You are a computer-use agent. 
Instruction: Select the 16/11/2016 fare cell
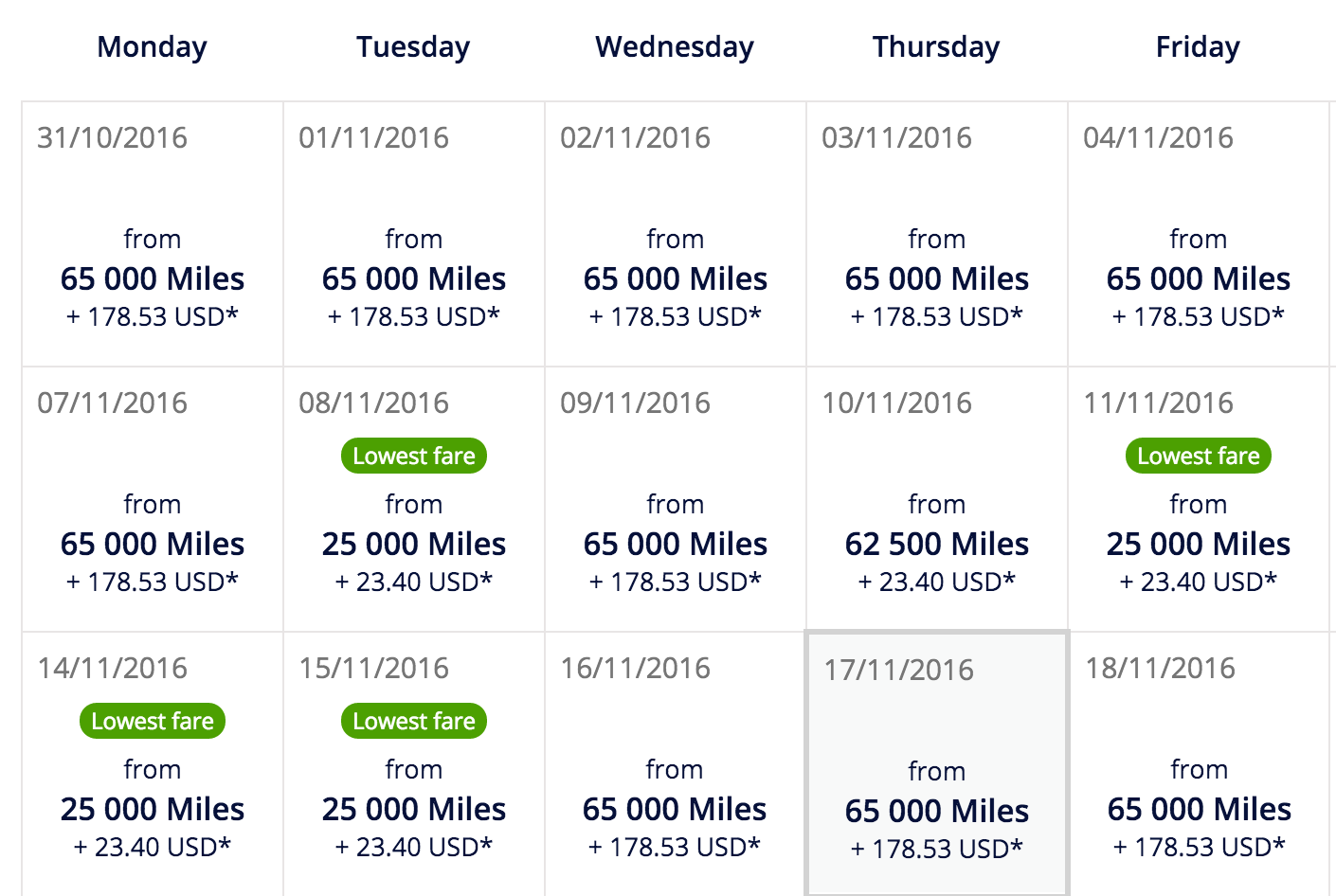[x=676, y=764]
